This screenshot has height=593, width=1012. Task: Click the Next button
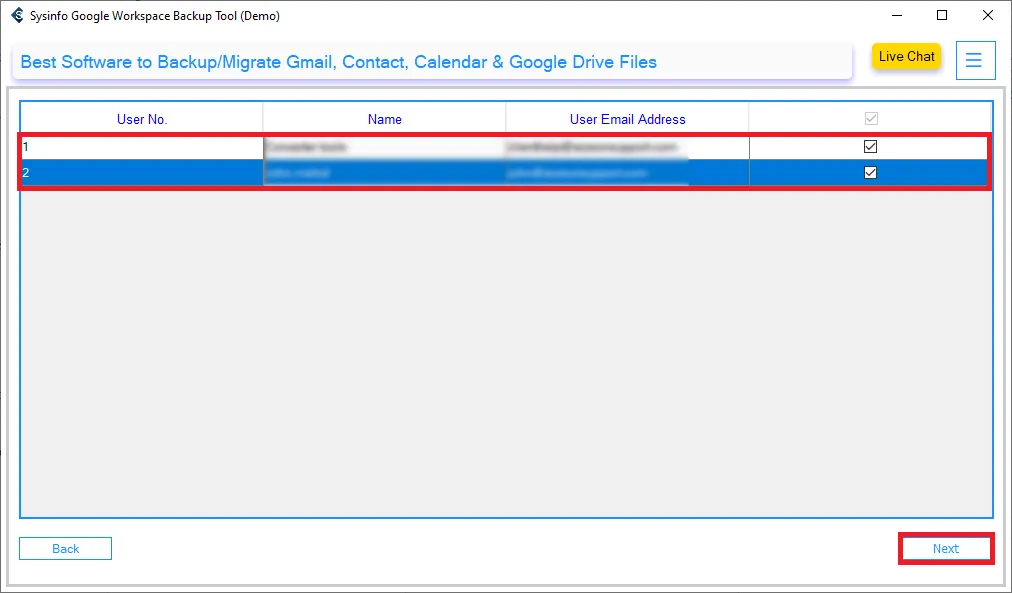point(946,548)
